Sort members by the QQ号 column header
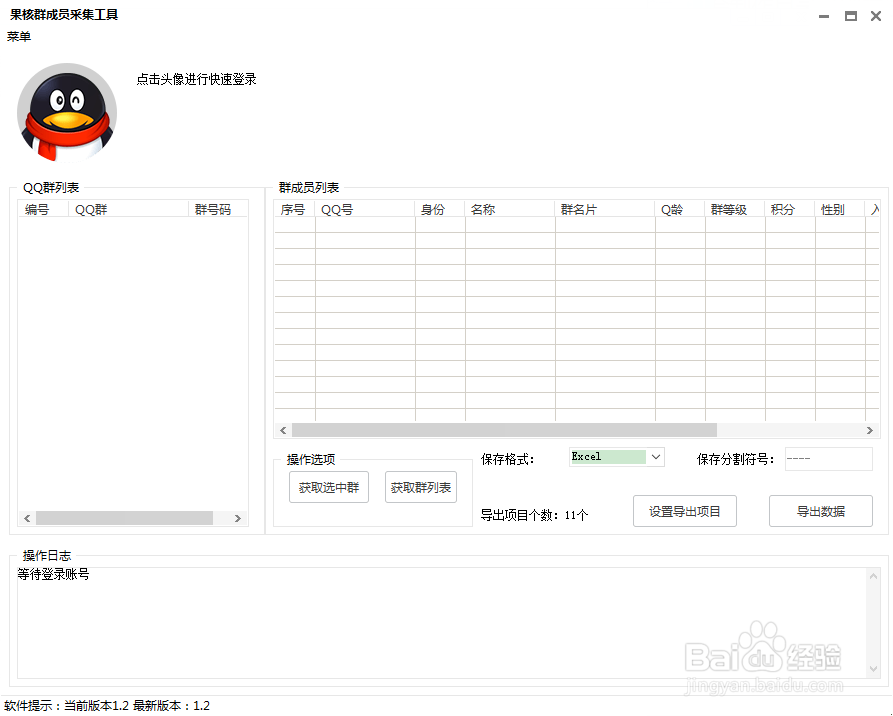Screen dimensions: 893x716 [365, 209]
